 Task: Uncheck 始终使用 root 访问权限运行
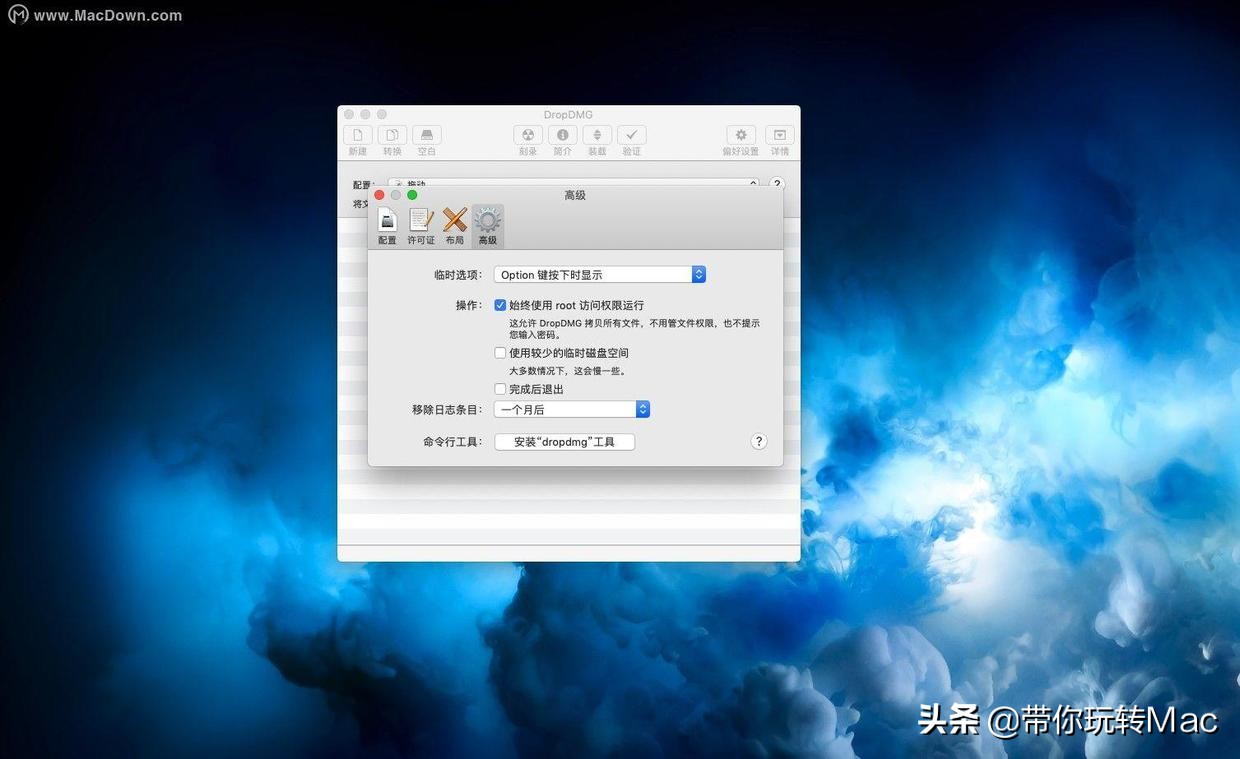(x=500, y=305)
